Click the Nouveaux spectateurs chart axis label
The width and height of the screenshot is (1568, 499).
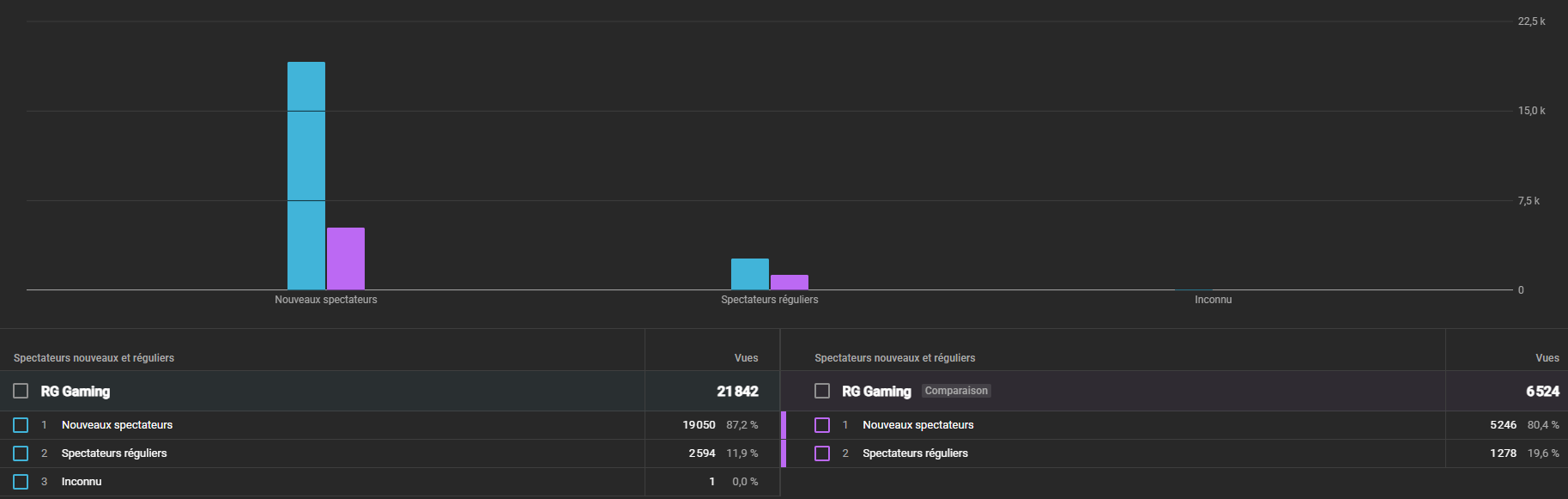coord(326,300)
